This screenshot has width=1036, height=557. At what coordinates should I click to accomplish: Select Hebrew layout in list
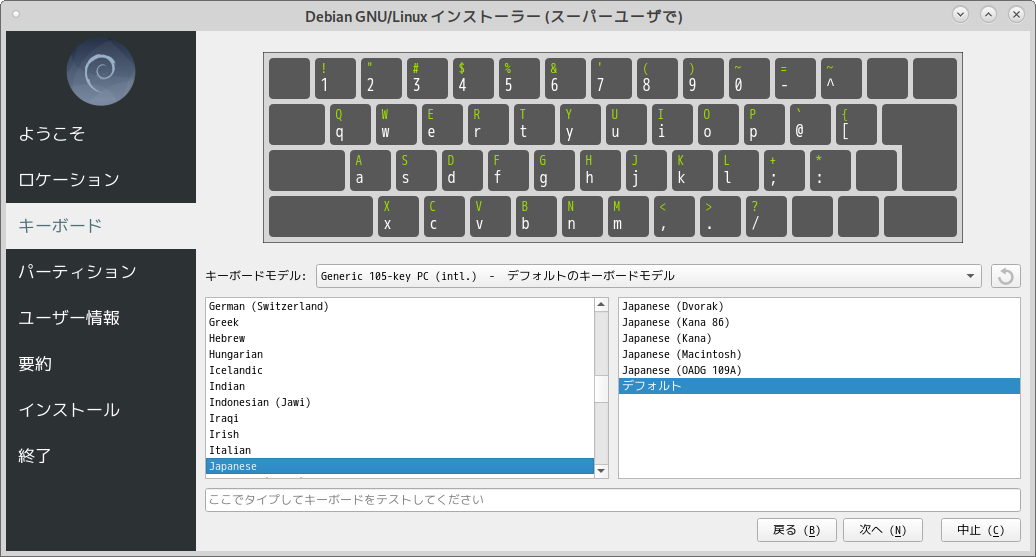coord(400,338)
